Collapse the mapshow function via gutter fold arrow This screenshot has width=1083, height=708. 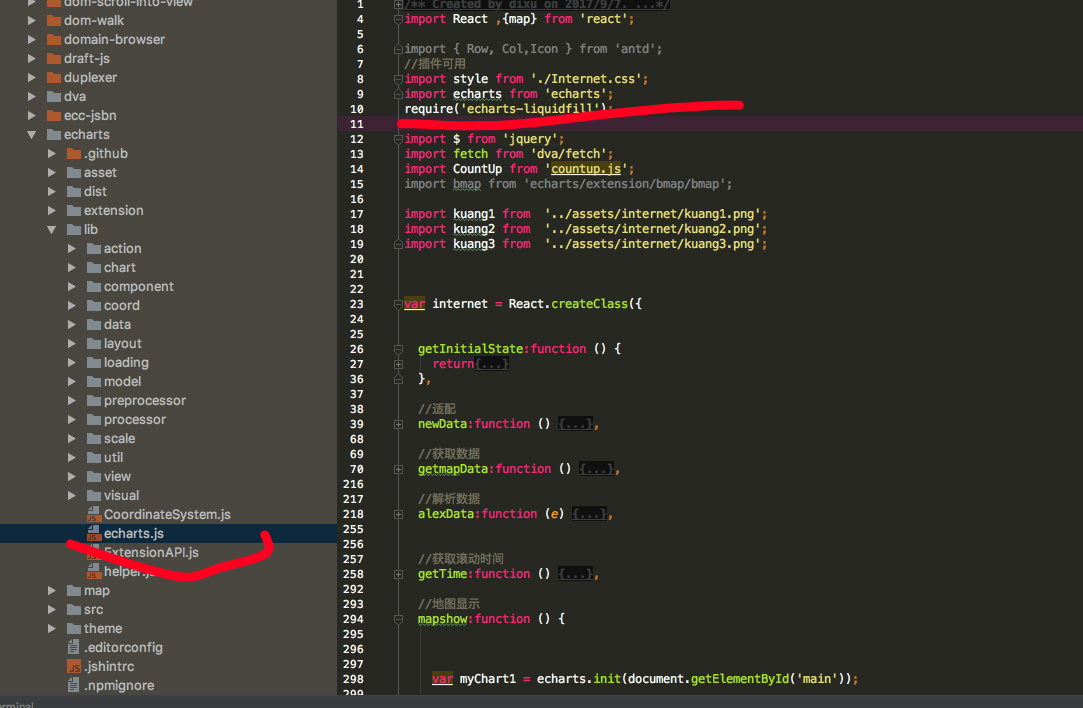click(398, 618)
